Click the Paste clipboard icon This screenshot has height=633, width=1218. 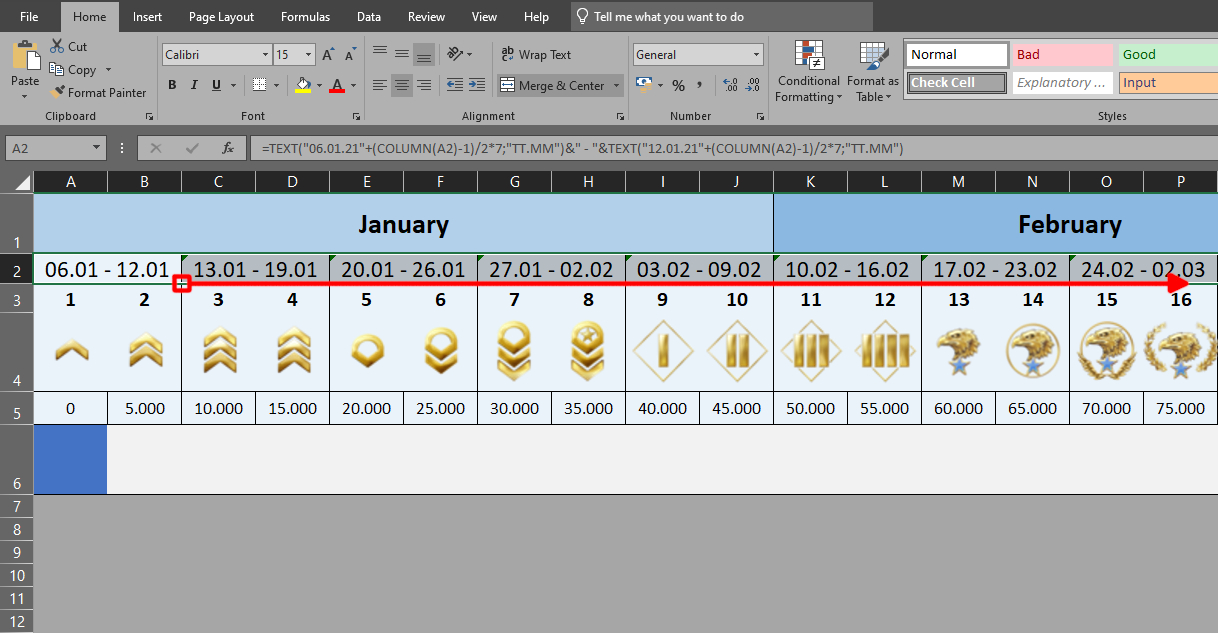click(26, 55)
